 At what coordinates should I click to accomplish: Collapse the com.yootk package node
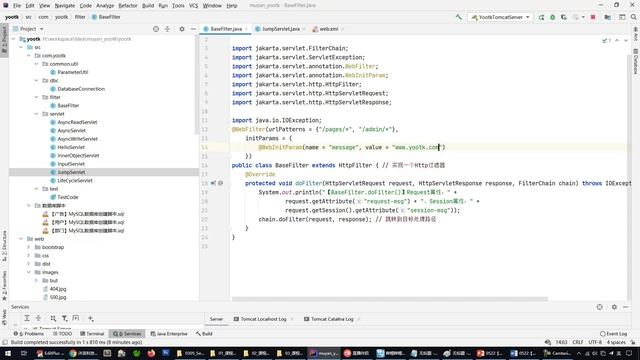point(29,56)
